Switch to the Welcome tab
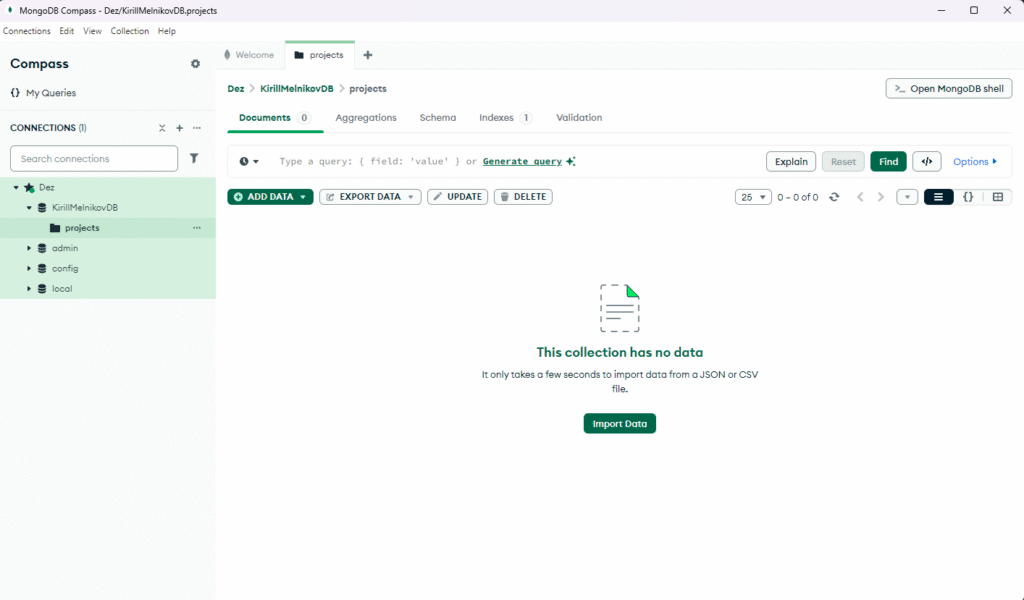Screen dimensions: 1024x600 coord(249,55)
